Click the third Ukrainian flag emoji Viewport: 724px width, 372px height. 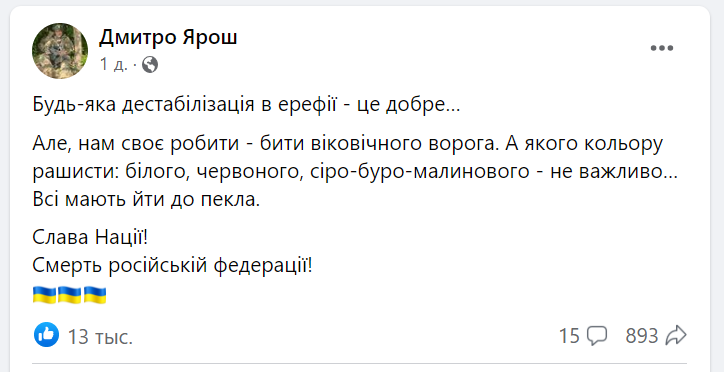click(x=95, y=295)
